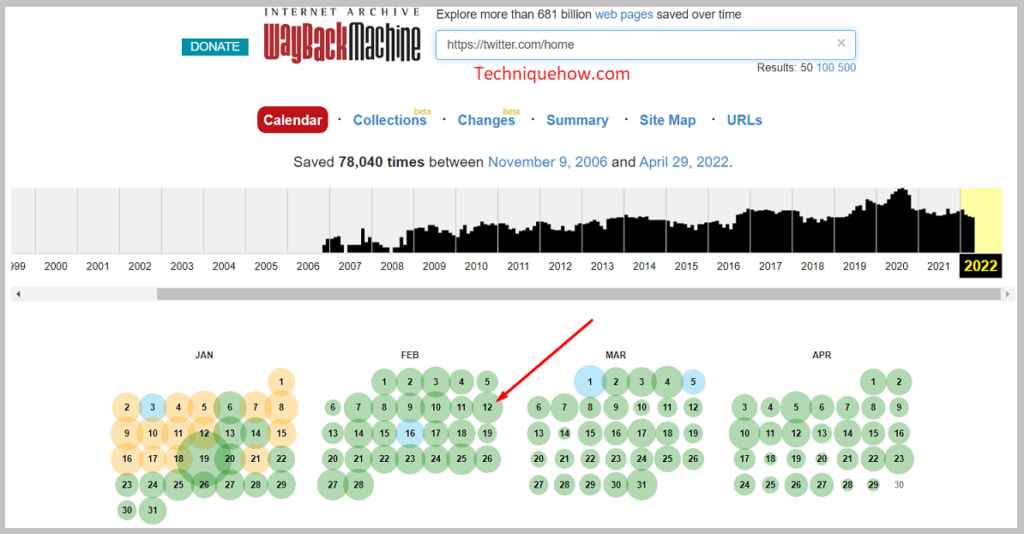
Task: Open the Changes tab
Action: click(x=487, y=120)
